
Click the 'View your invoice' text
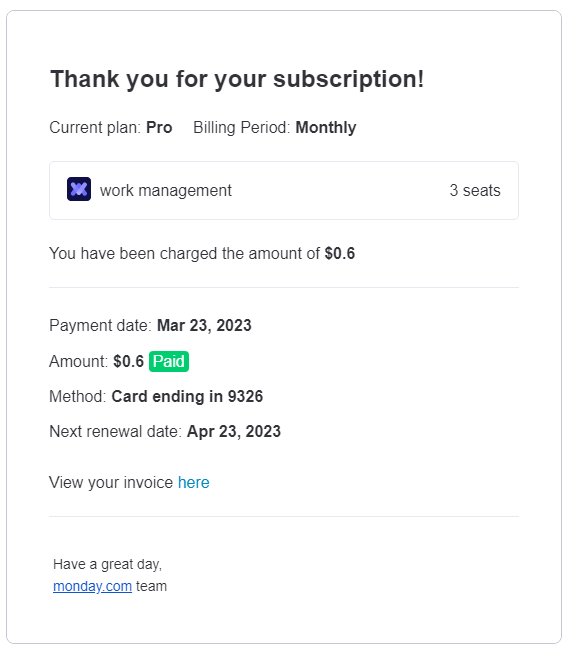[x=111, y=482]
